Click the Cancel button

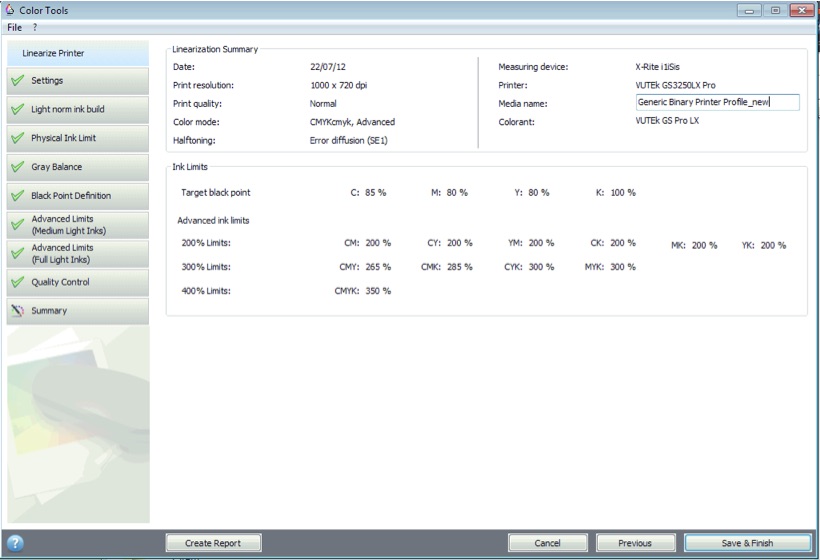(548, 543)
